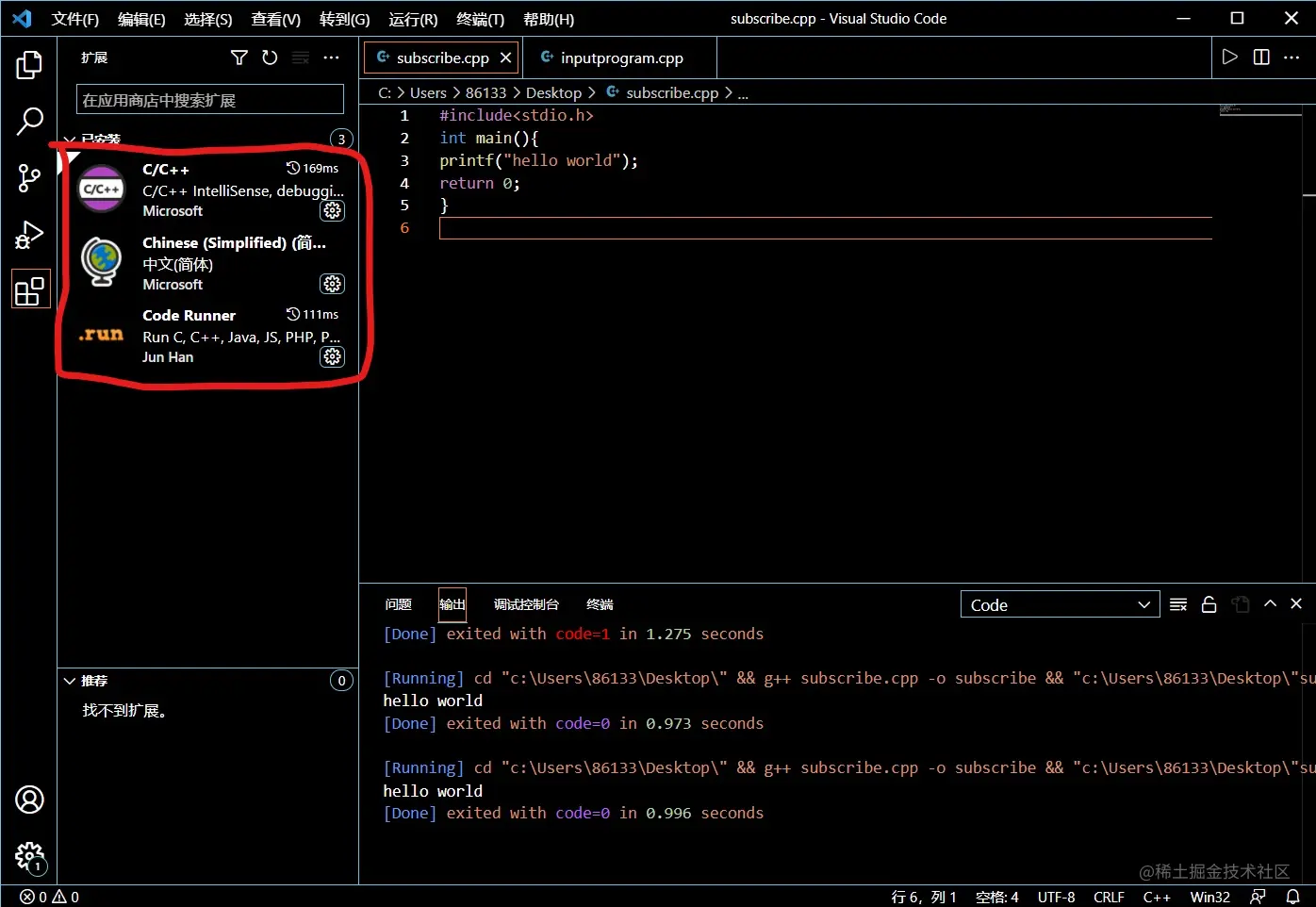Image resolution: width=1316 pixels, height=907 pixels.
Task: Open the Code output channel dropdown
Action: (1060, 604)
